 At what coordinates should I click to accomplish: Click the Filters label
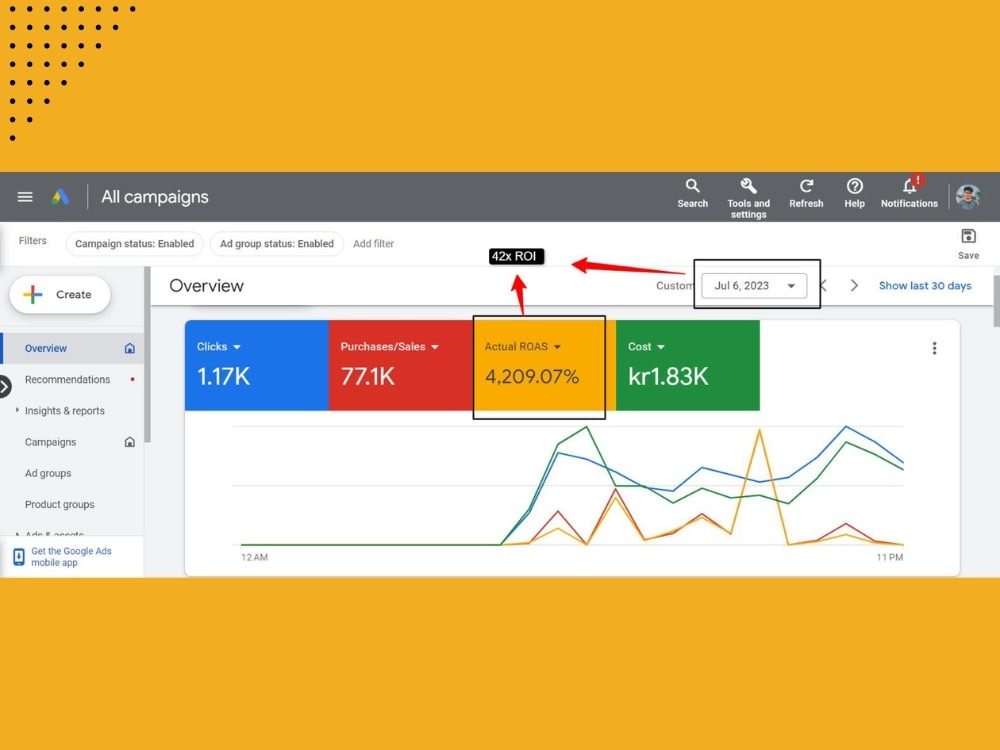pos(33,240)
